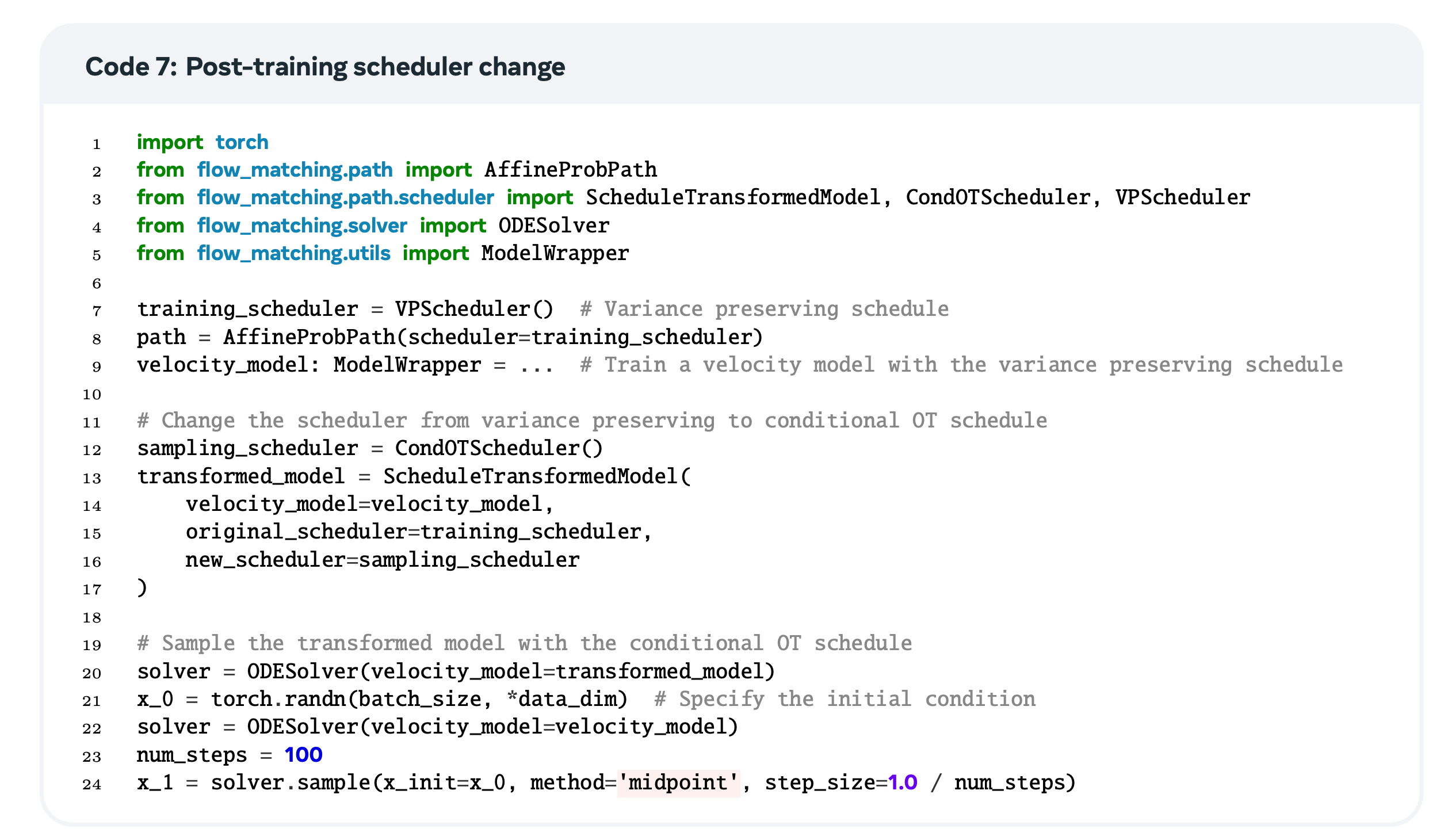The image size is (1444, 840).
Task: Click the number 100 on the num_steps line
Action: click(x=303, y=755)
